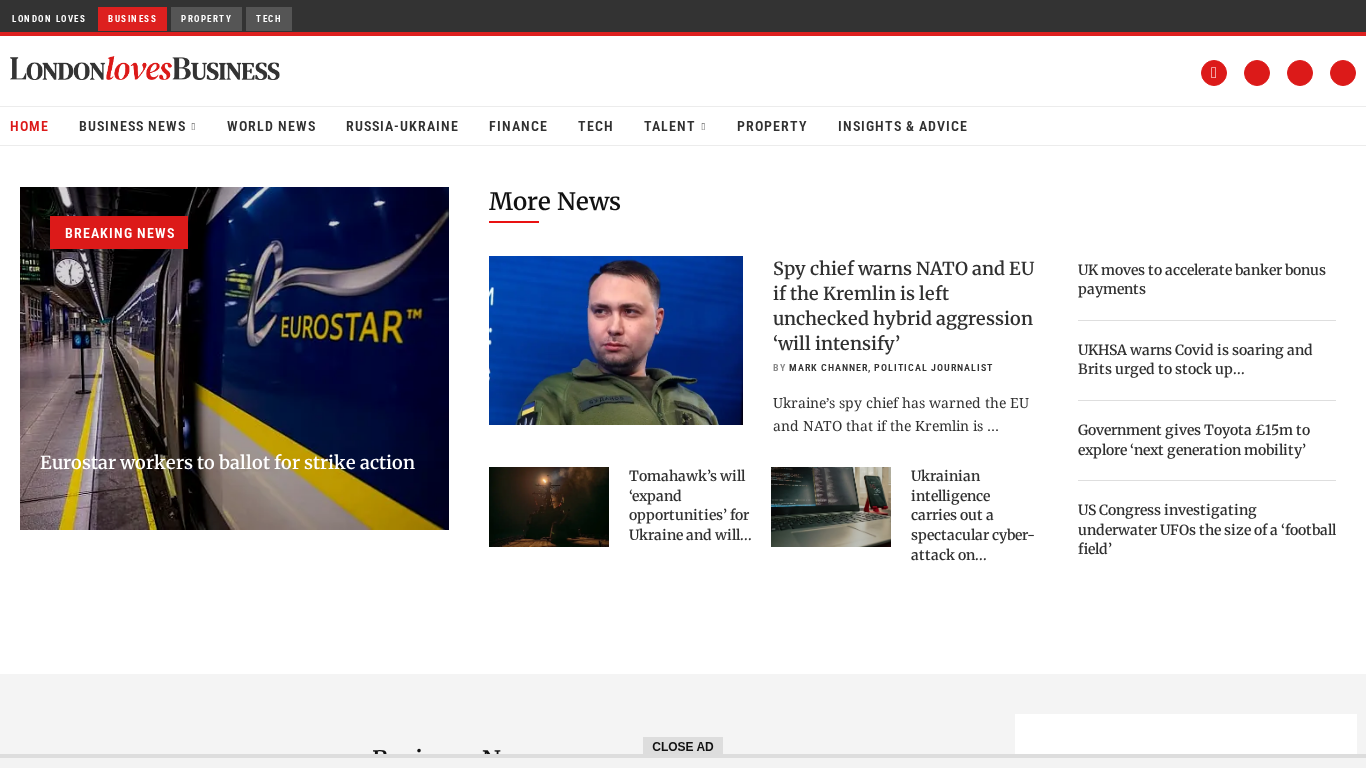Screen dimensions: 1366x768
Task: Click the cyber-attack laptop thumbnail image
Action: click(830, 507)
